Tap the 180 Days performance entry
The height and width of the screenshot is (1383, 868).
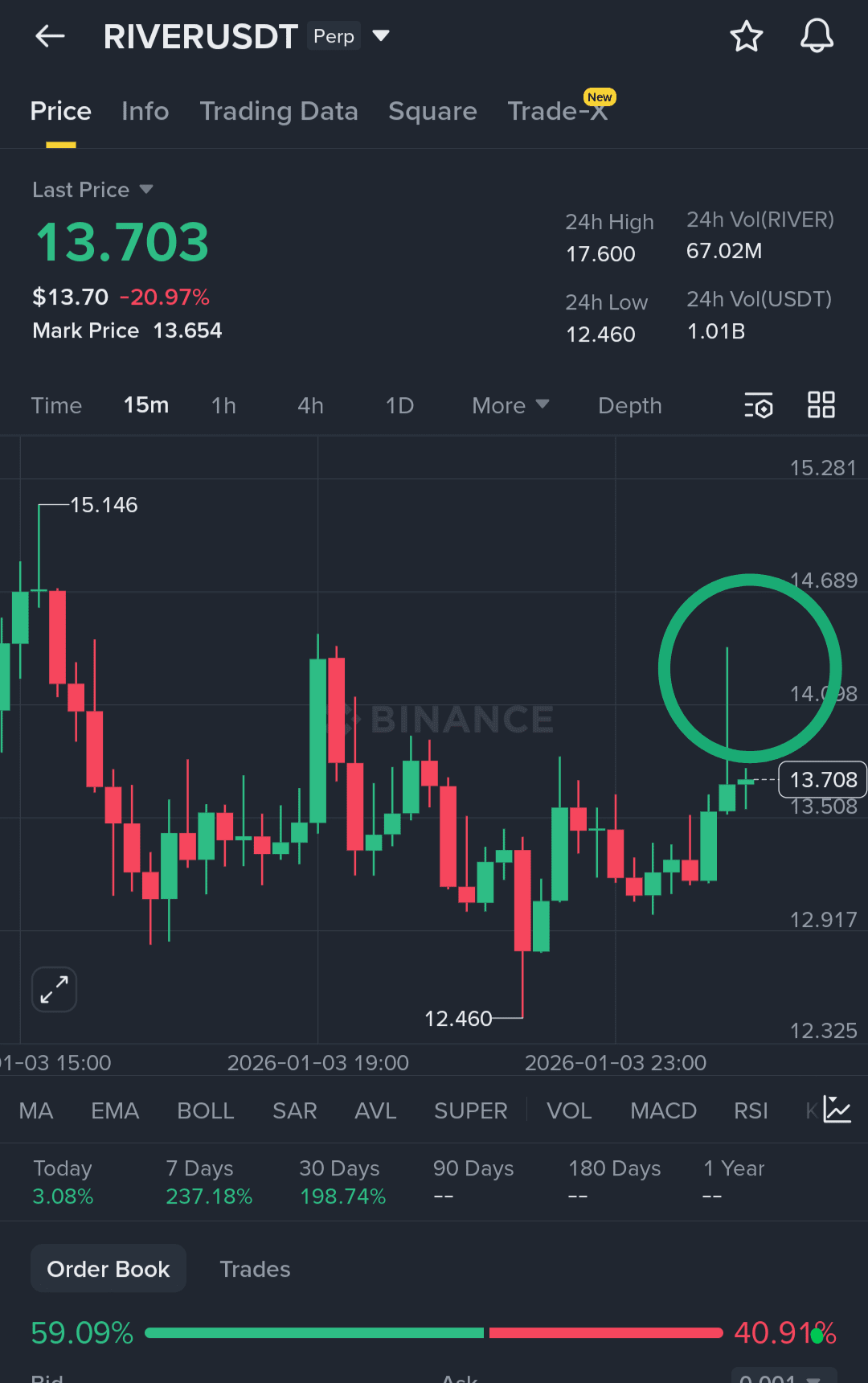click(615, 1182)
